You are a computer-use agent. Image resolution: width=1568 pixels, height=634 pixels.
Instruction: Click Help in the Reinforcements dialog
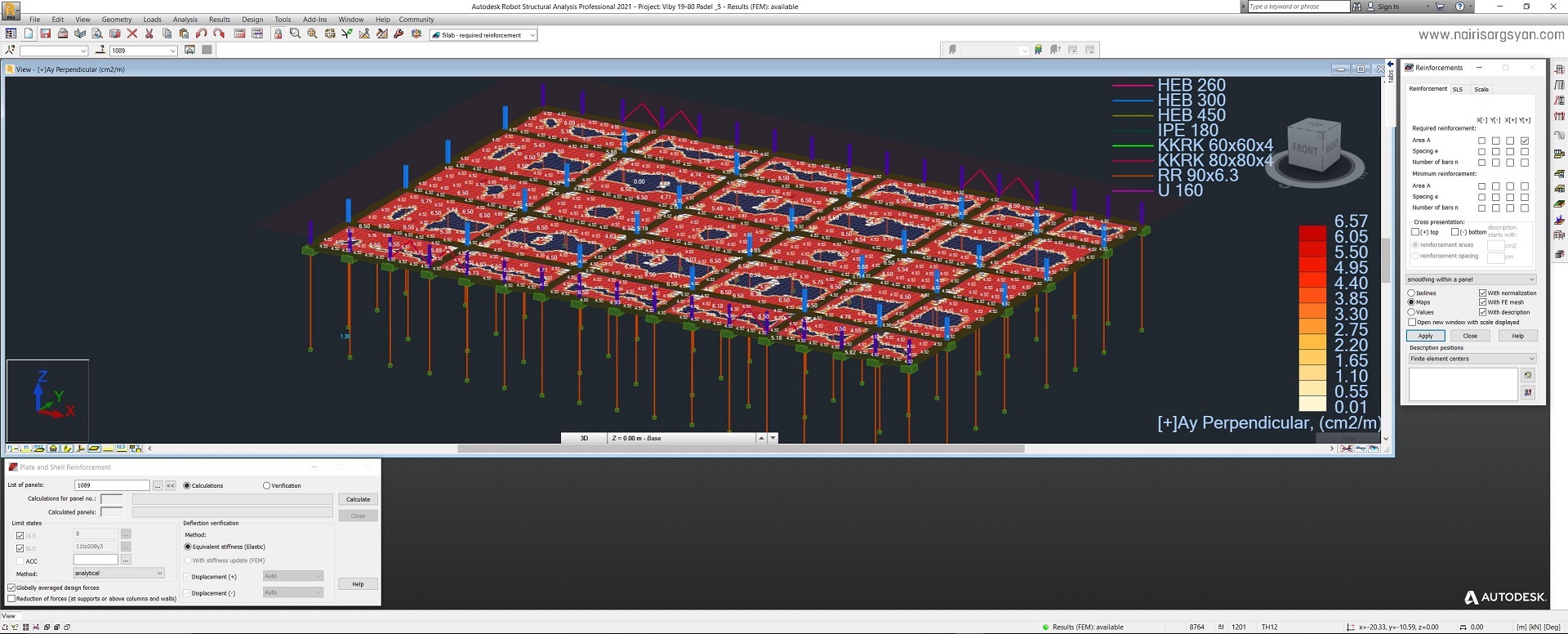(1517, 336)
